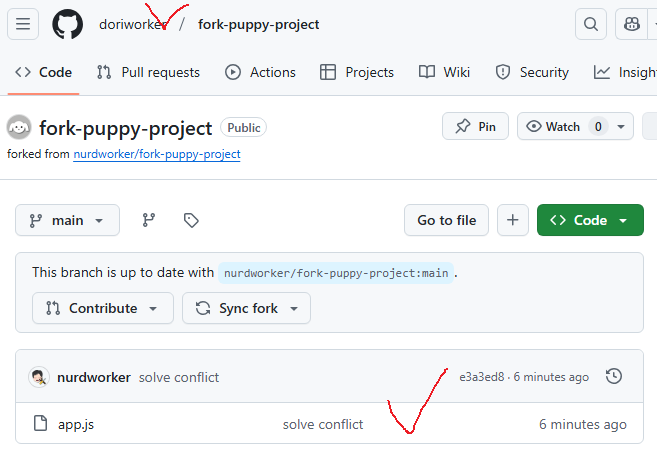Screen dimensions: 657x454
Task: Expand the Watch options dropdown arrow
Action: pyautogui.click(x=621, y=126)
